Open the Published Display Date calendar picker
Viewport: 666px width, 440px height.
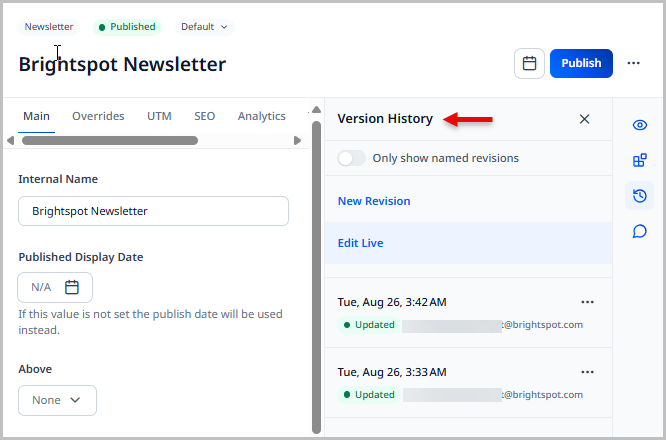pyautogui.click(x=72, y=288)
